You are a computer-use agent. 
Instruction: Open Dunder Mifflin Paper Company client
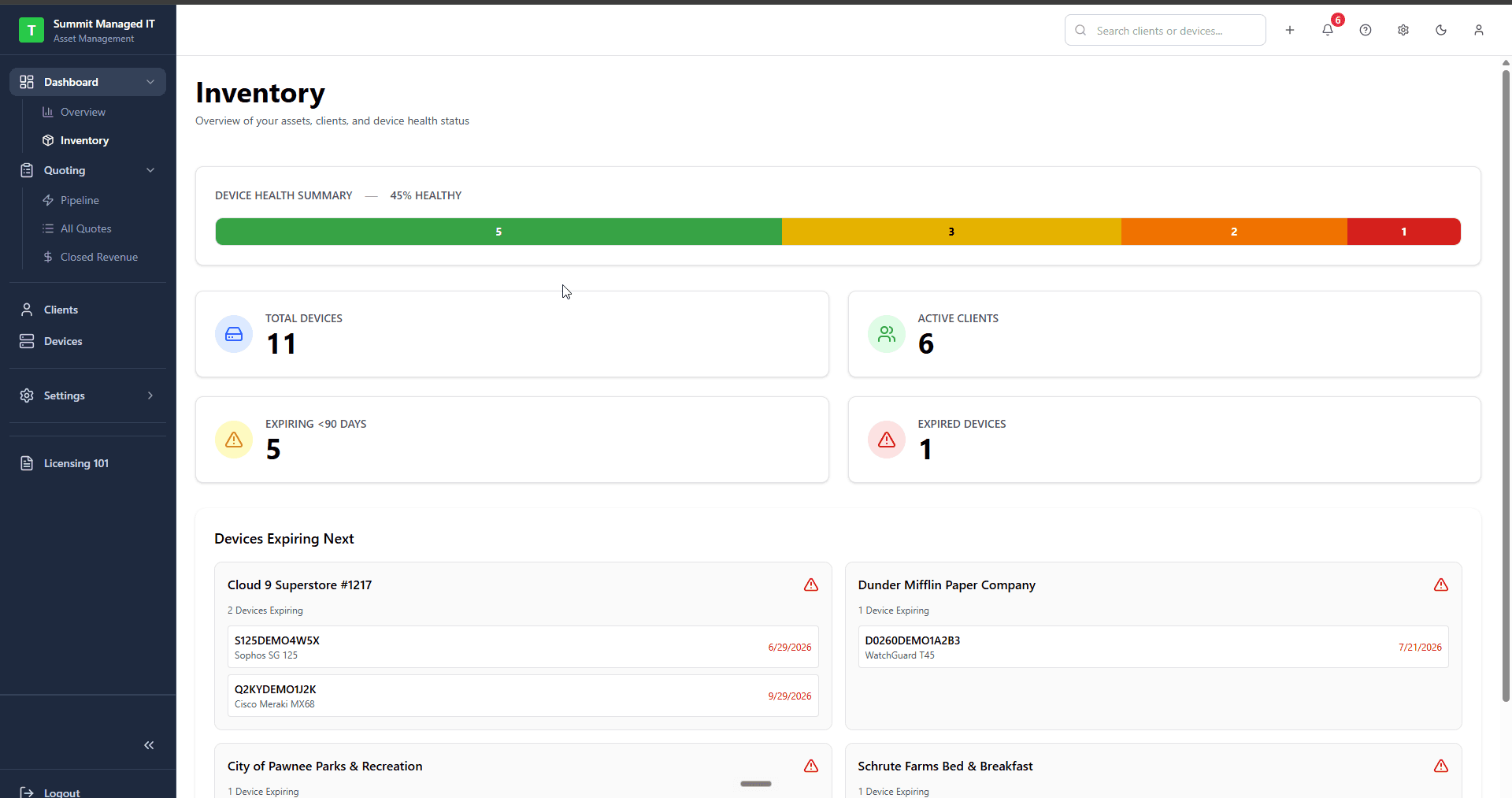tap(947, 585)
